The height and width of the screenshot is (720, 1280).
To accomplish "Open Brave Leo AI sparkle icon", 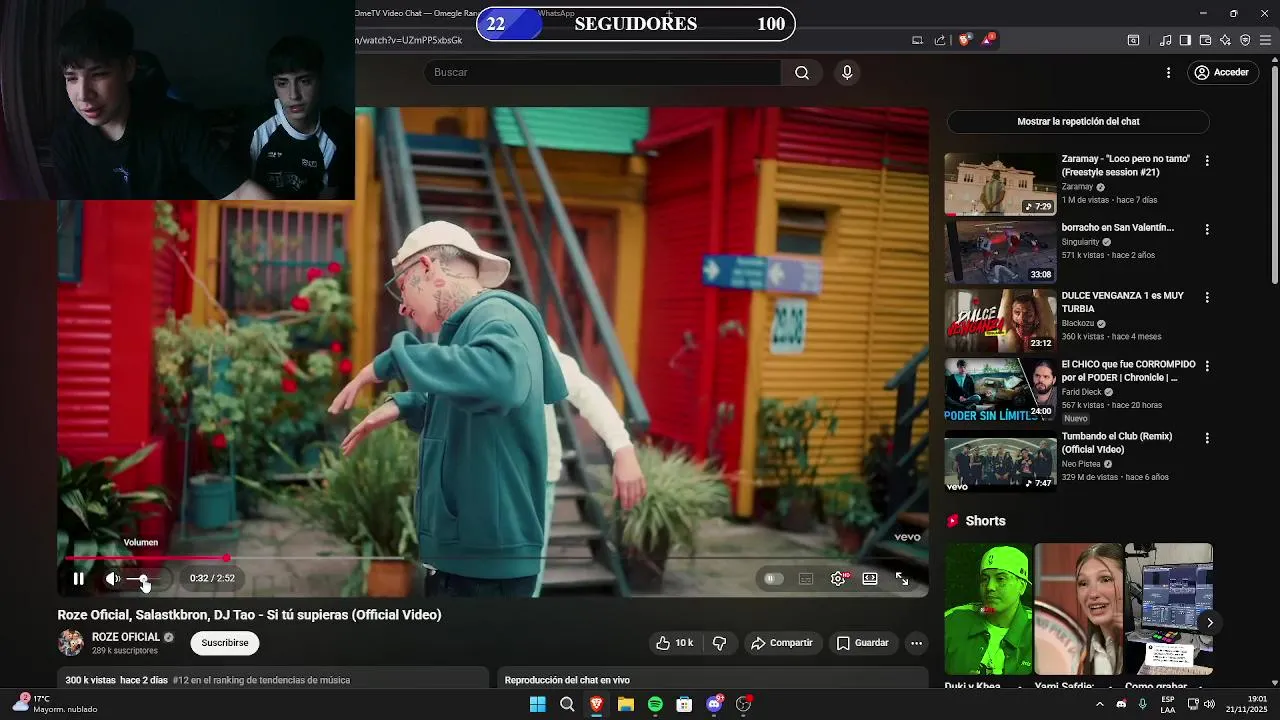I will tap(1225, 40).
